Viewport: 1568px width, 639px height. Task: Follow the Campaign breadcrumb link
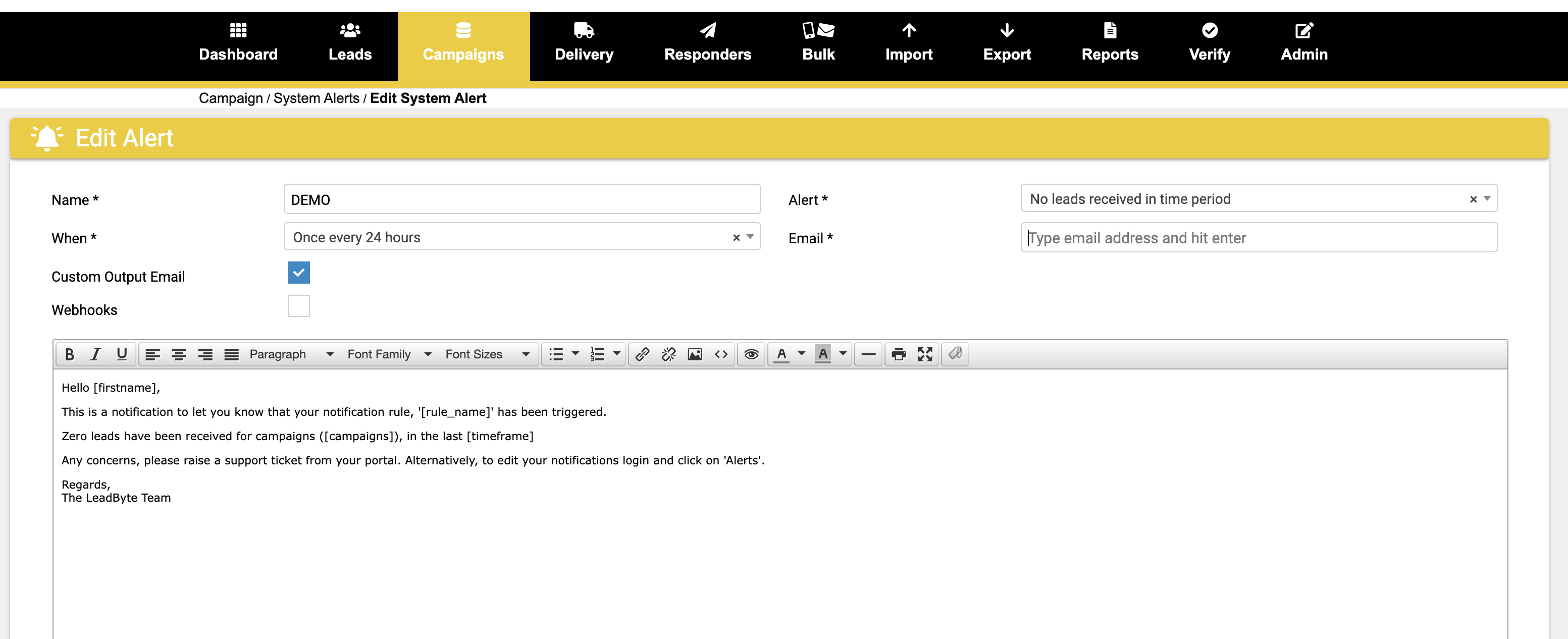pyautogui.click(x=231, y=98)
